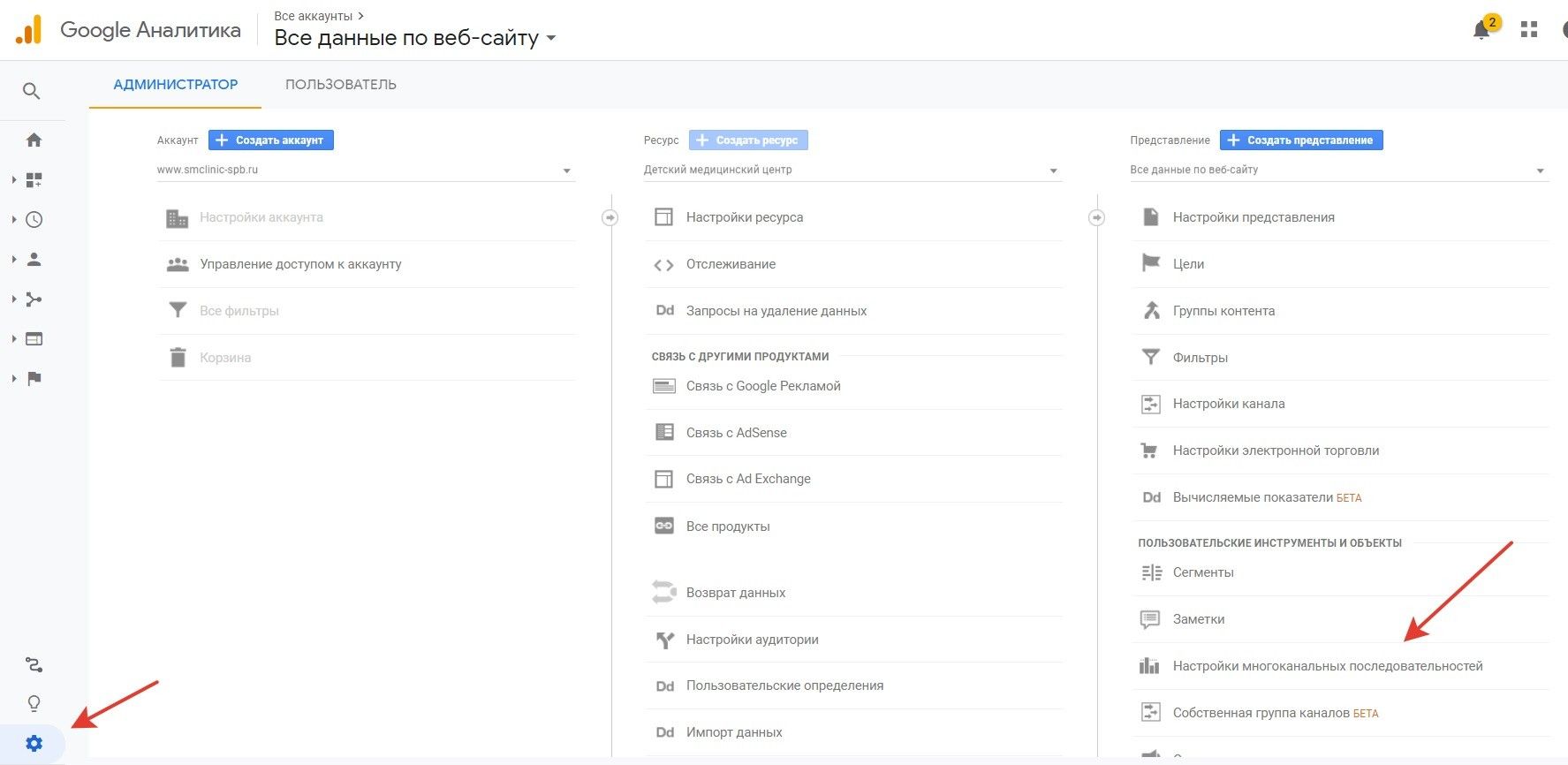Screen dimensions: 1568x765
Task: Click the Создать представление button
Action: 1301,140
